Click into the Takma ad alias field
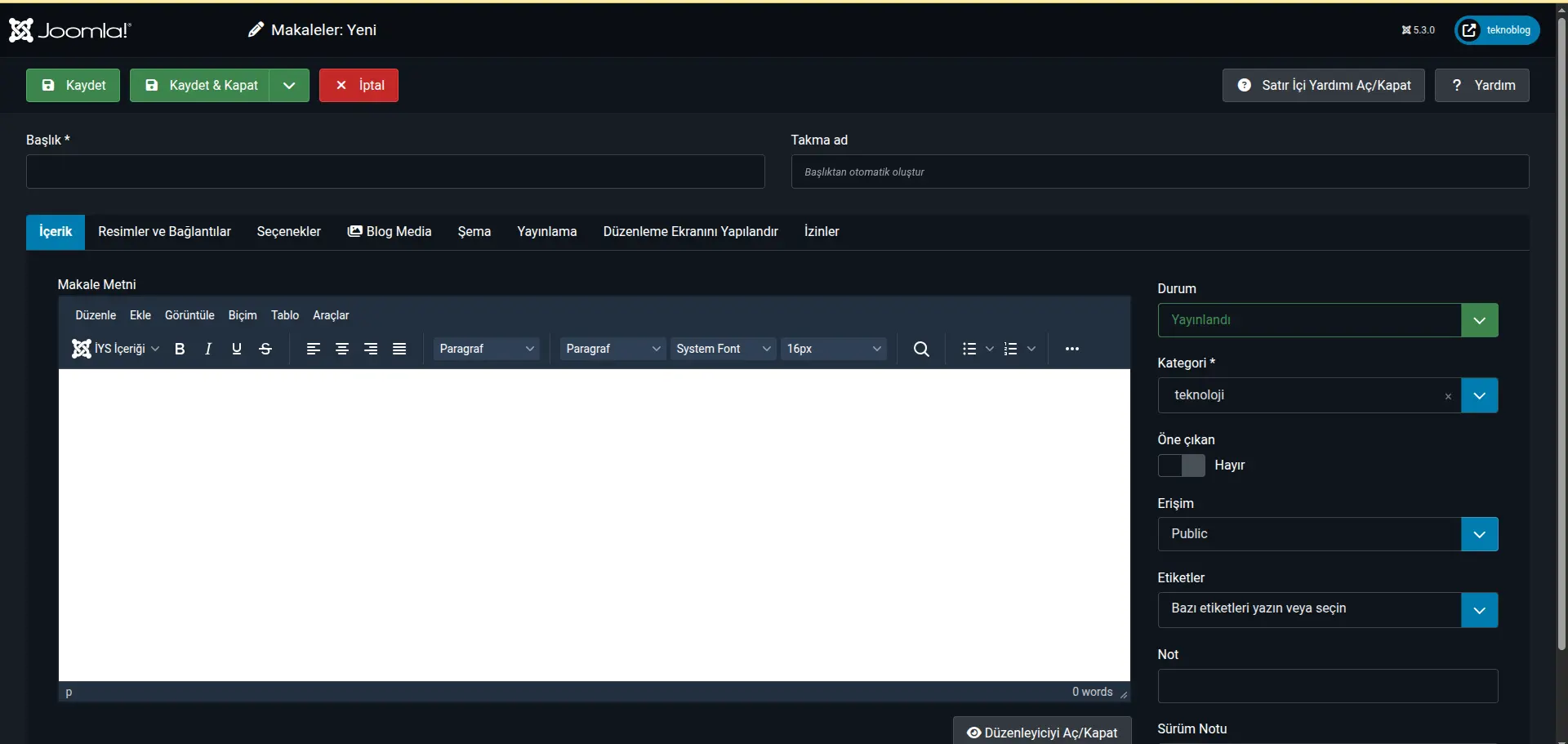1568x744 pixels. (x=1160, y=172)
